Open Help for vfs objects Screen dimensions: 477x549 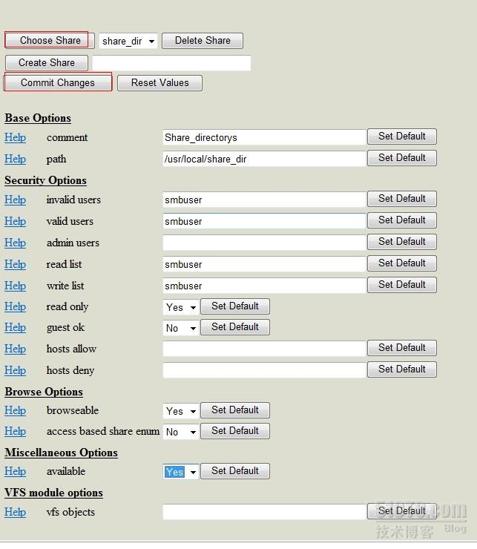tap(15, 512)
